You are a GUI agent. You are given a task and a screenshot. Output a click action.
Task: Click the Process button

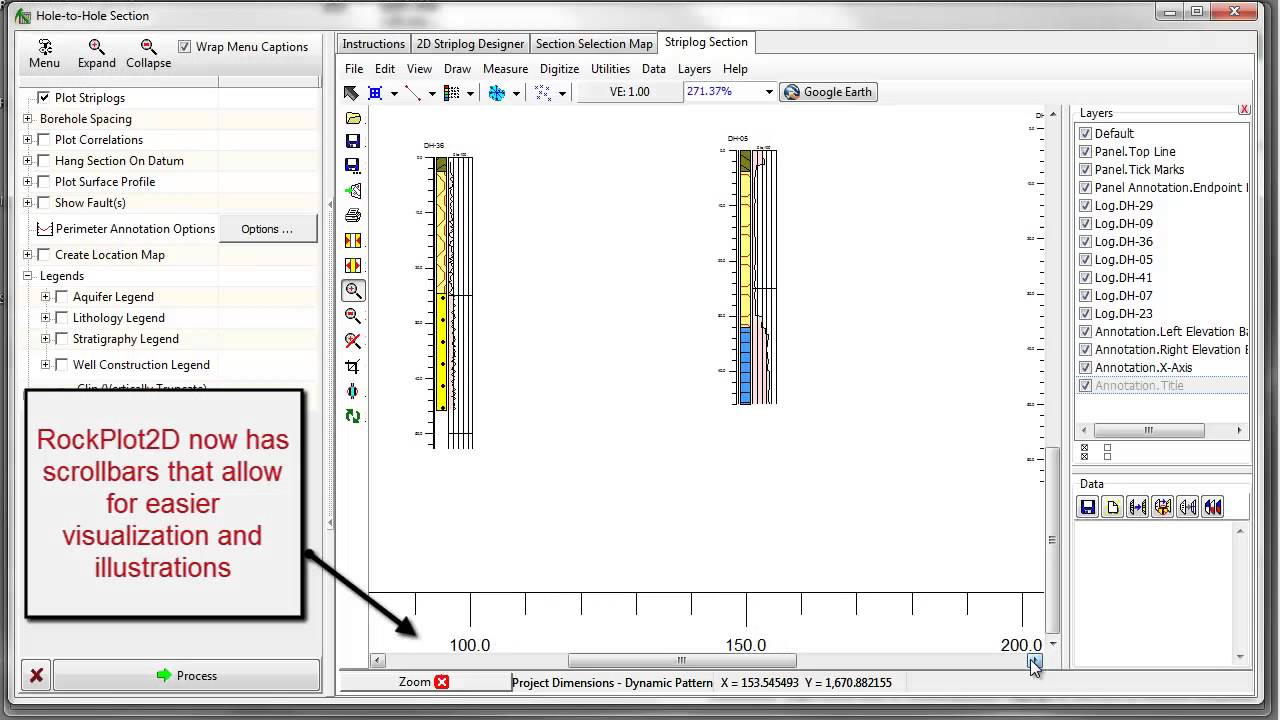187,676
